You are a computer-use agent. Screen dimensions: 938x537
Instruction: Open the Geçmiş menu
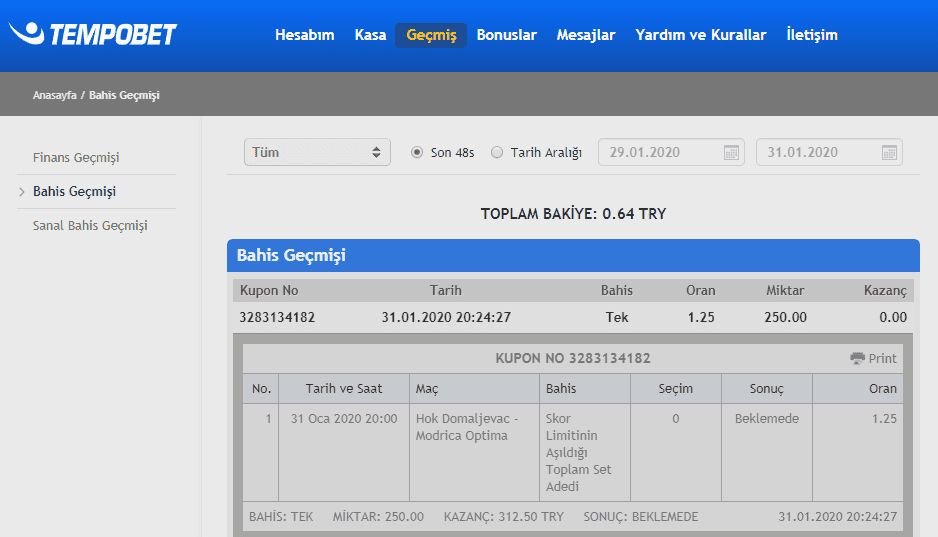pyautogui.click(x=431, y=35)
